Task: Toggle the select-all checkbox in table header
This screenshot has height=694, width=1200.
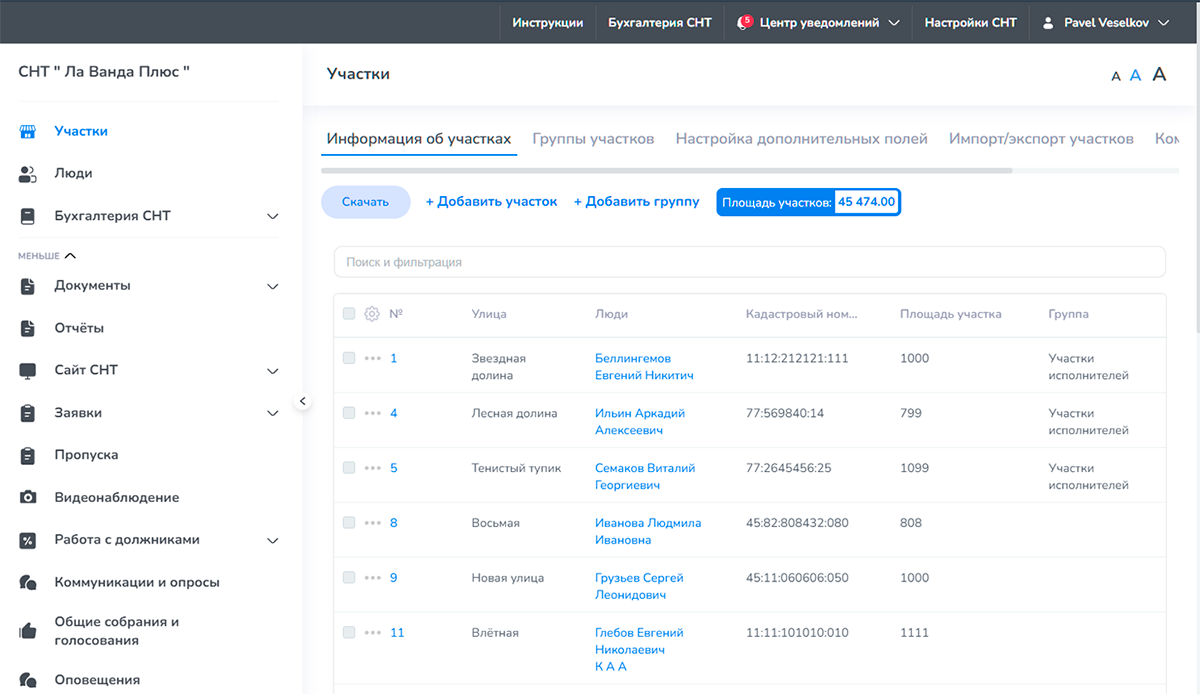Action: [x=349, y=313]
